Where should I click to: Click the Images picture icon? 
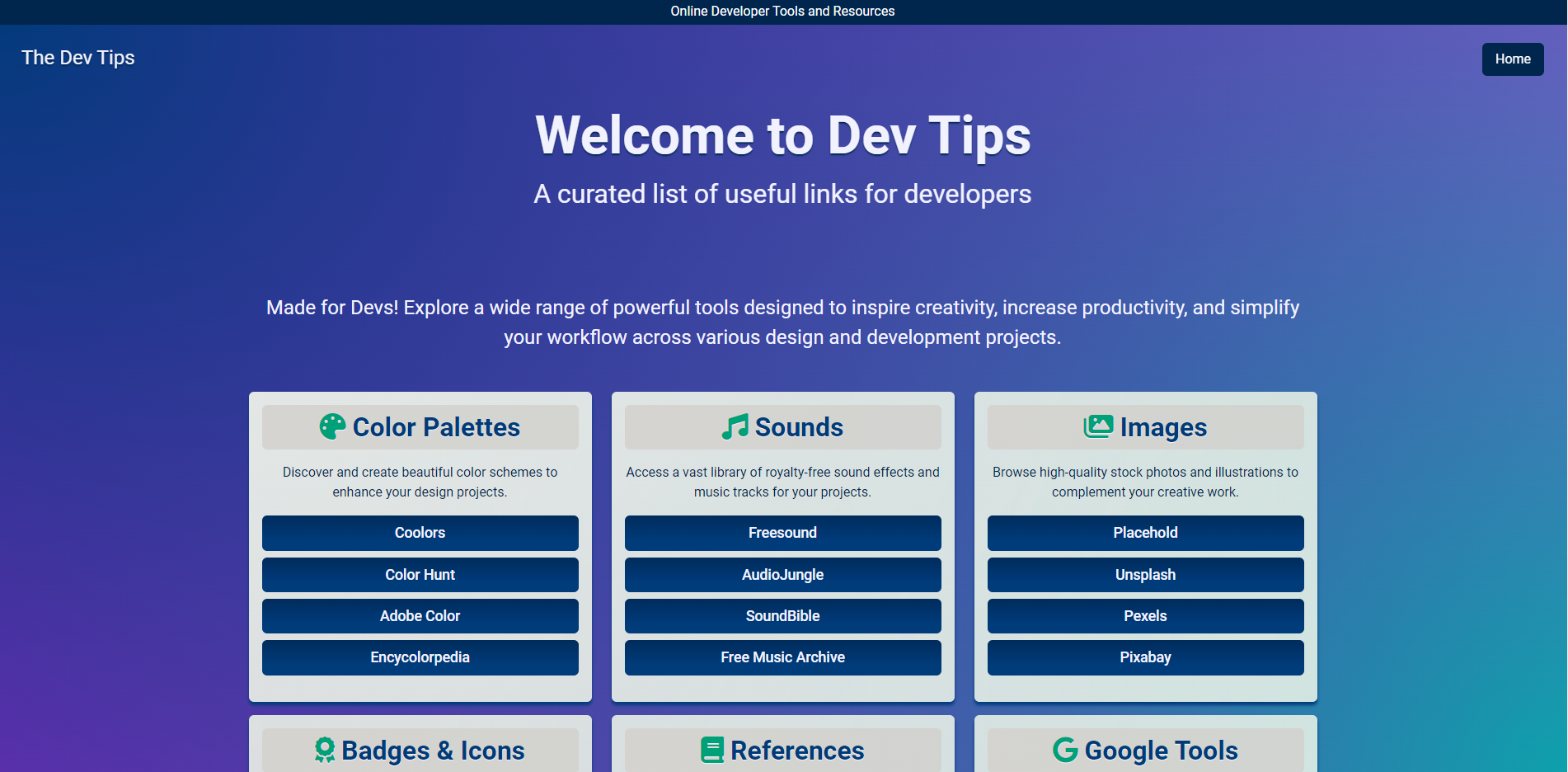(1098, 426)
